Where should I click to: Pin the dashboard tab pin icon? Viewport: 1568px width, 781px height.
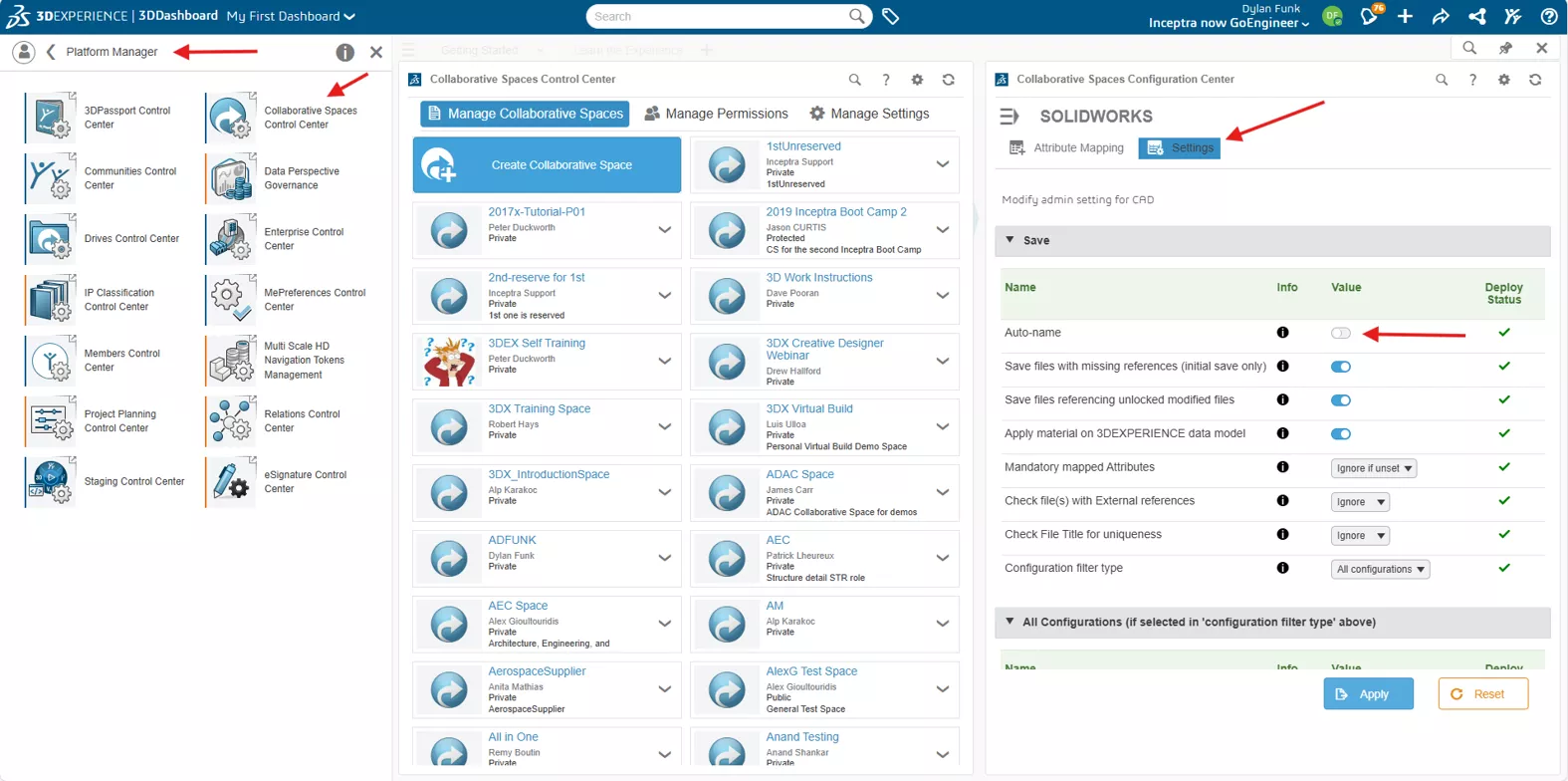[x=1505, y=48]
